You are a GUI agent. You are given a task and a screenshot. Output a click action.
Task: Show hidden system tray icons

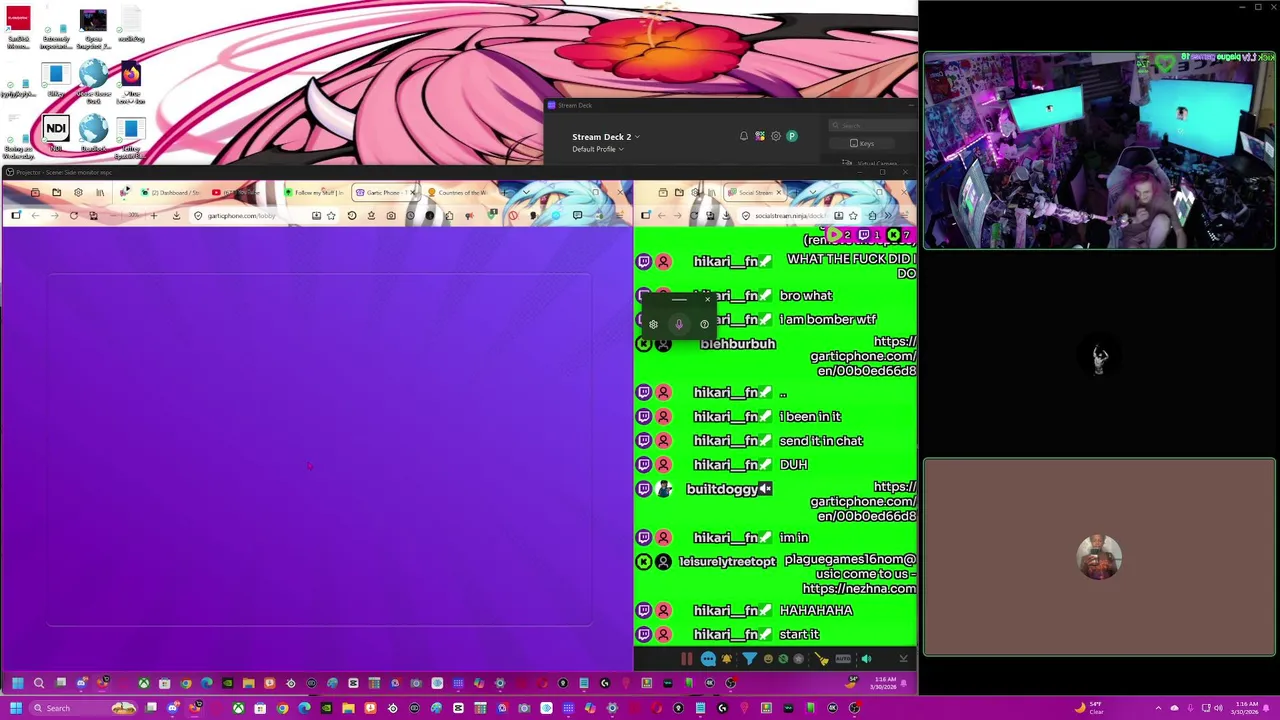(1159, 708)
